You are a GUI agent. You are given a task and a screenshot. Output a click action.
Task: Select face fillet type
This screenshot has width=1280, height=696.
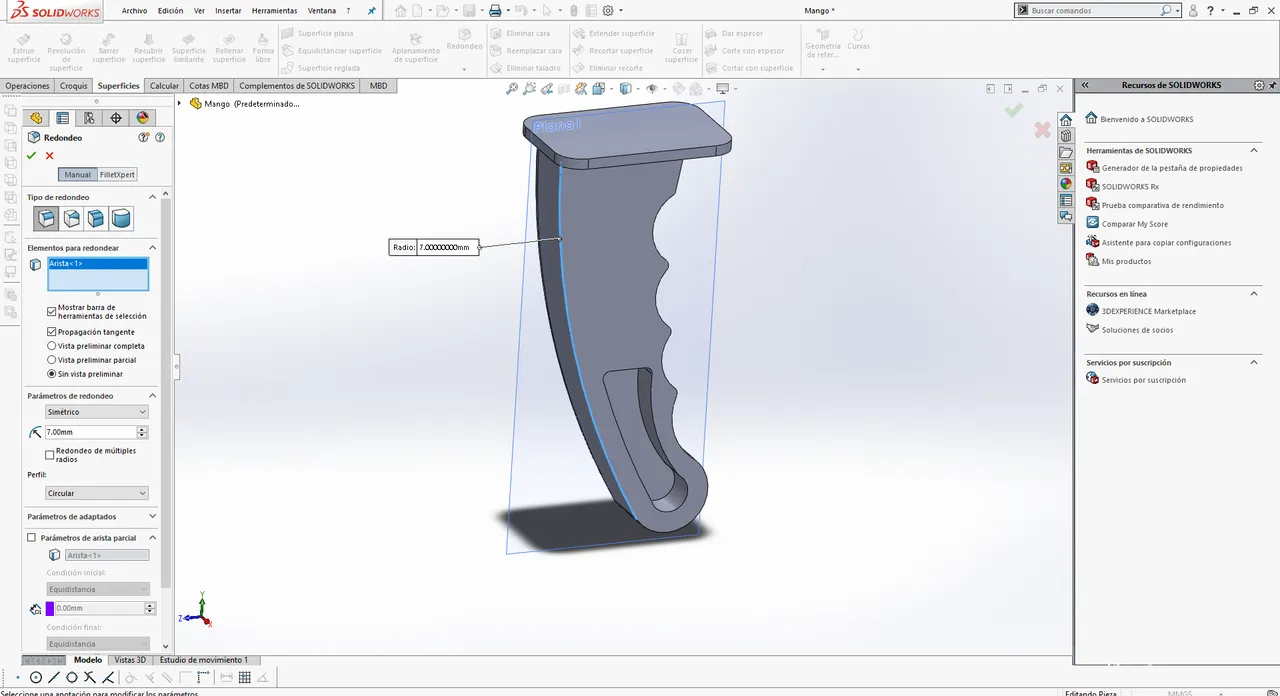click(96, 218)
